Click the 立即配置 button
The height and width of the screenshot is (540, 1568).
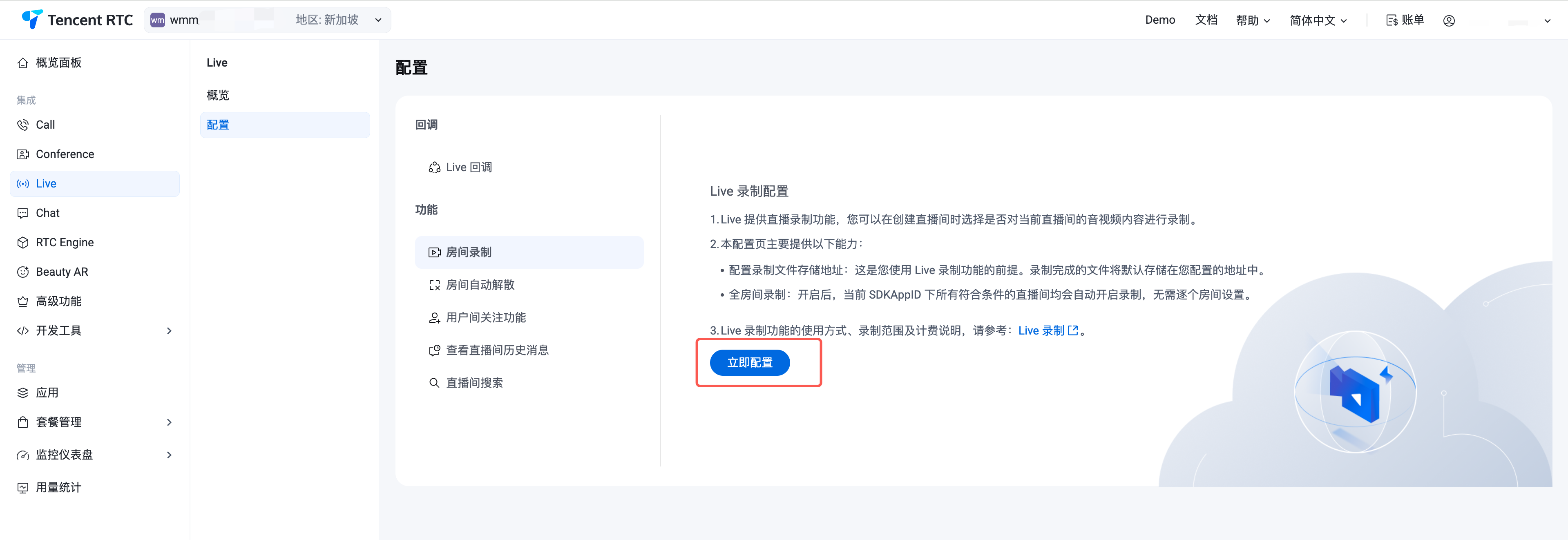click(x=749, y=363)
